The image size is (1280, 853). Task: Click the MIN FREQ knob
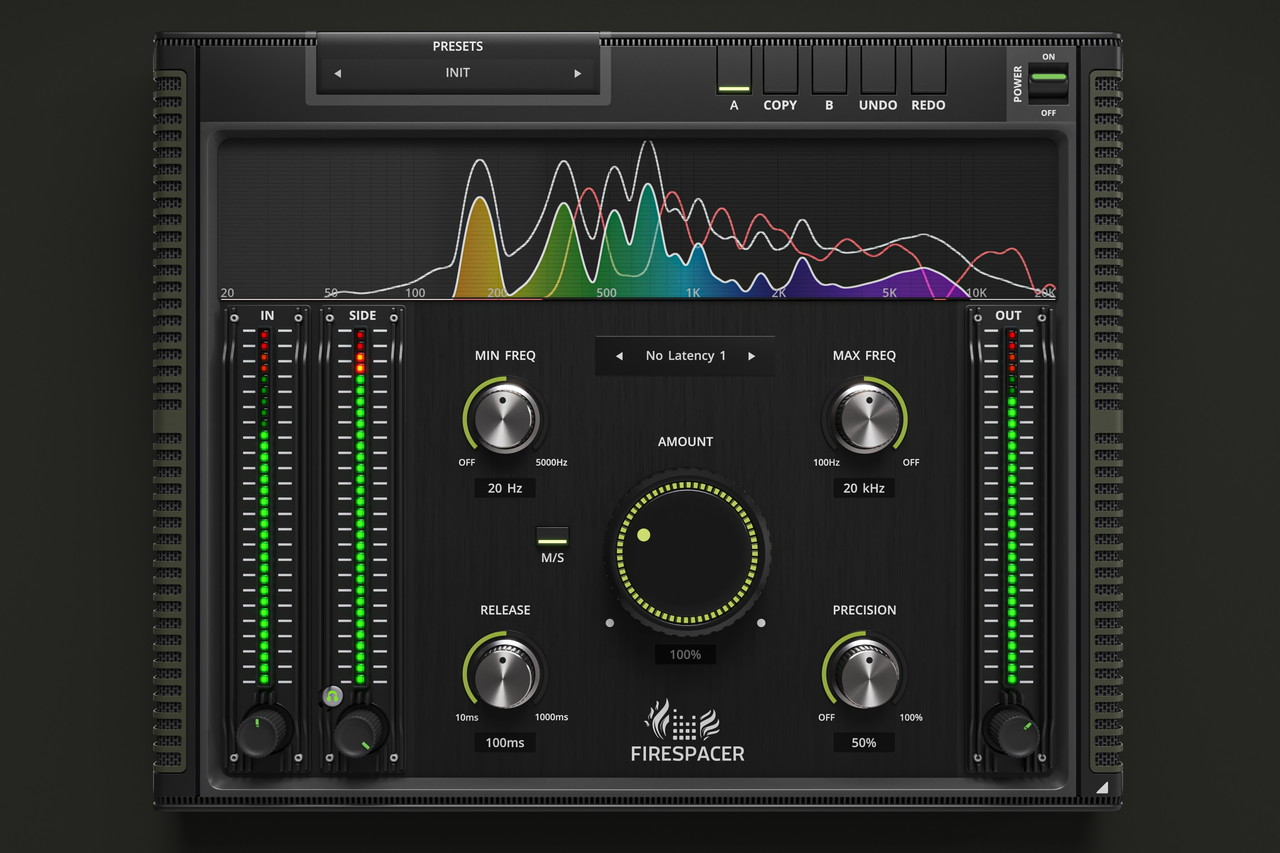tap(505, 418)
